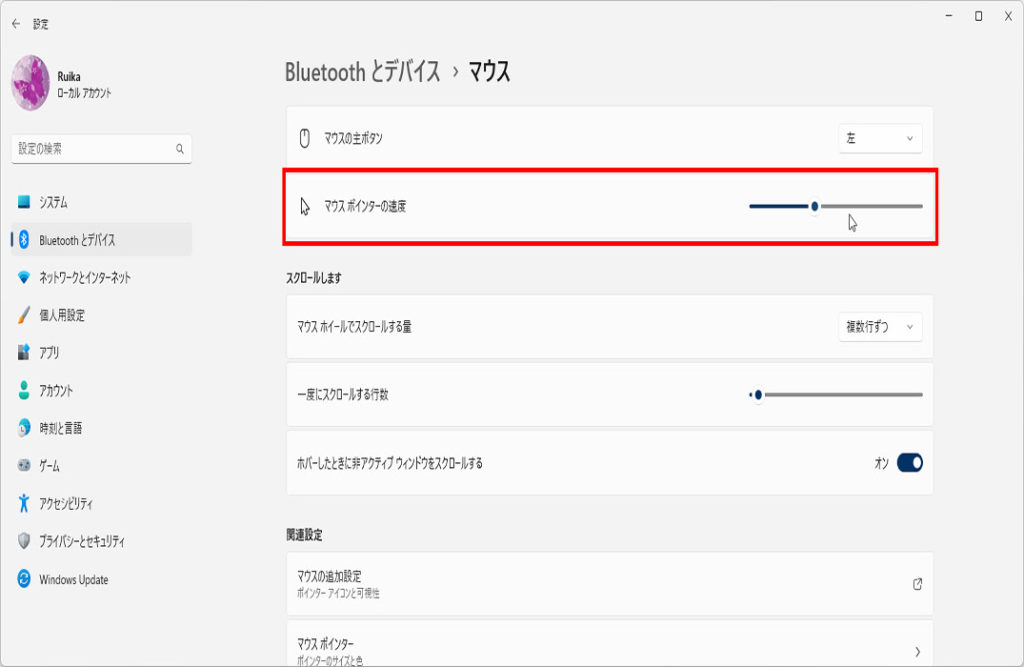Click the Bluetooth とデバイス breadcrumb link

362,72
